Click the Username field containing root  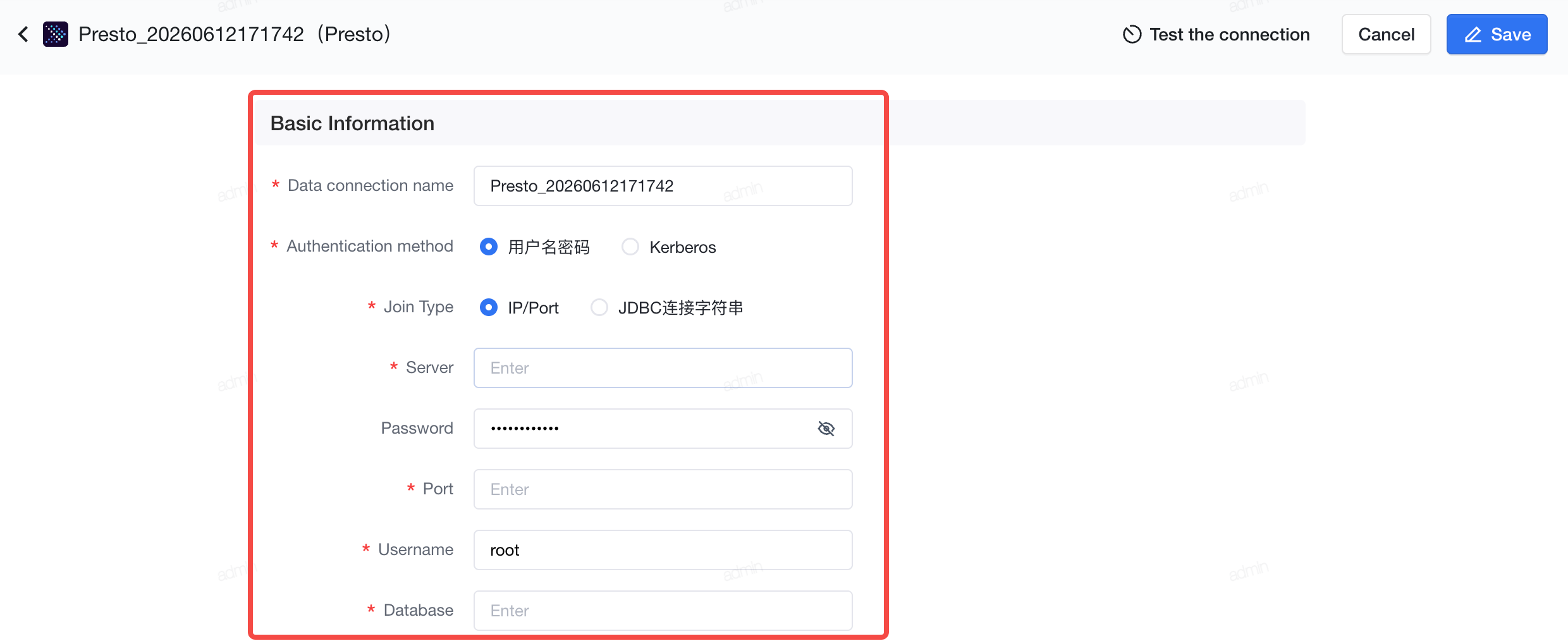[663, 550]
